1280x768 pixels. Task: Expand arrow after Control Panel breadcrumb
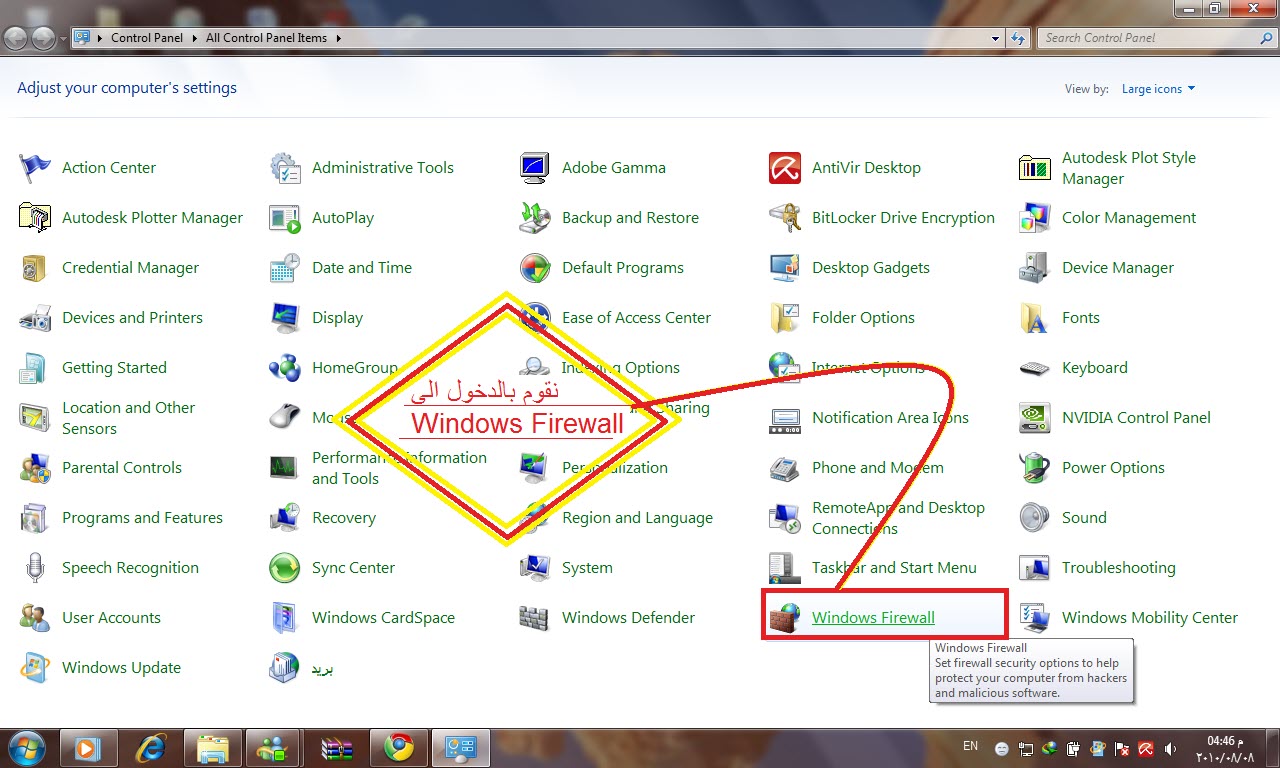point(197,38)
